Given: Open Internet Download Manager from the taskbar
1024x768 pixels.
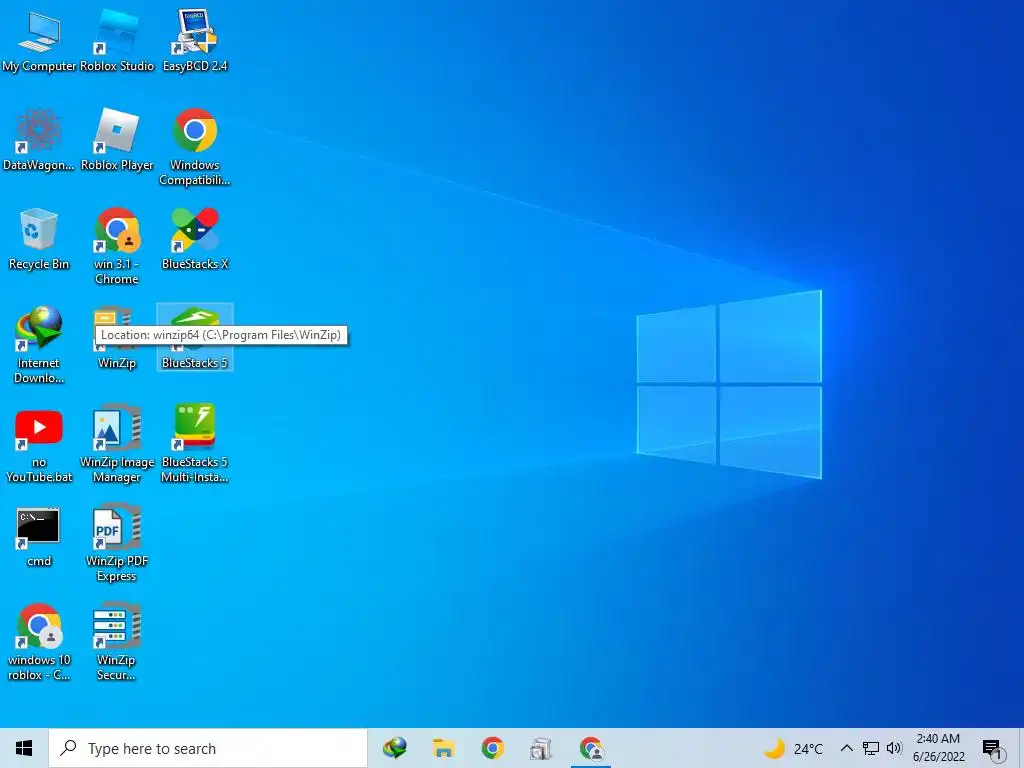Looking at the screenshot, I should 394,748.
